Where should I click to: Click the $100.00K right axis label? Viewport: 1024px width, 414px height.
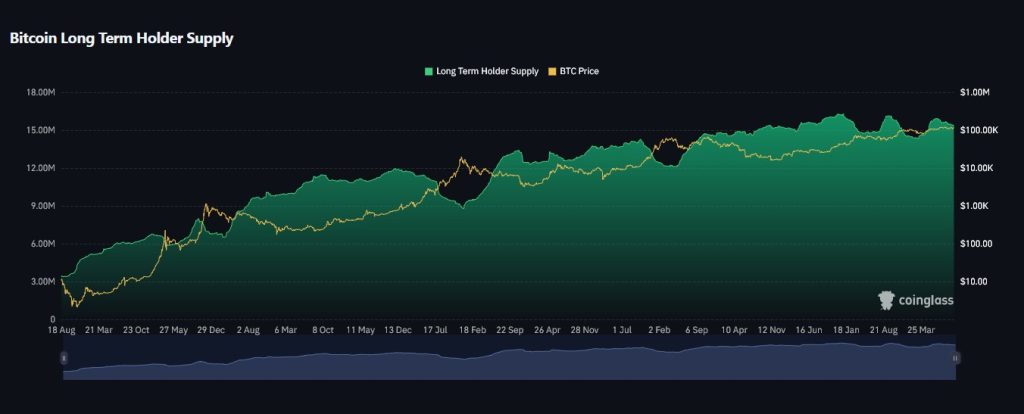979,130
